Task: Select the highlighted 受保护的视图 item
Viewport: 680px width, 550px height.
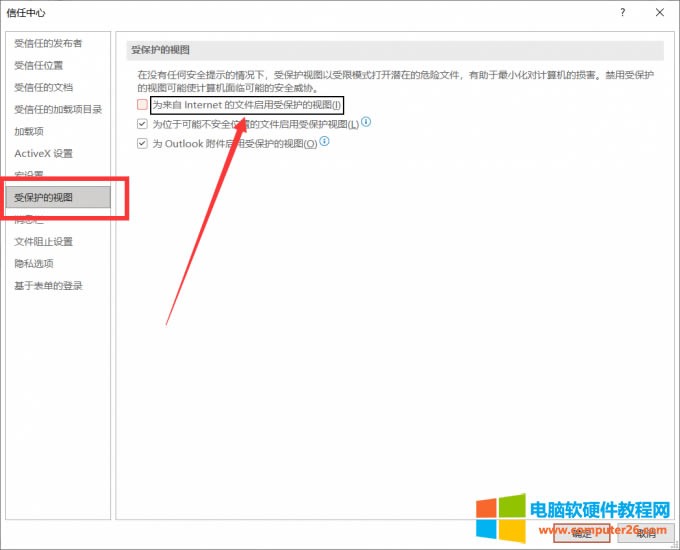Action: (43, 197)
